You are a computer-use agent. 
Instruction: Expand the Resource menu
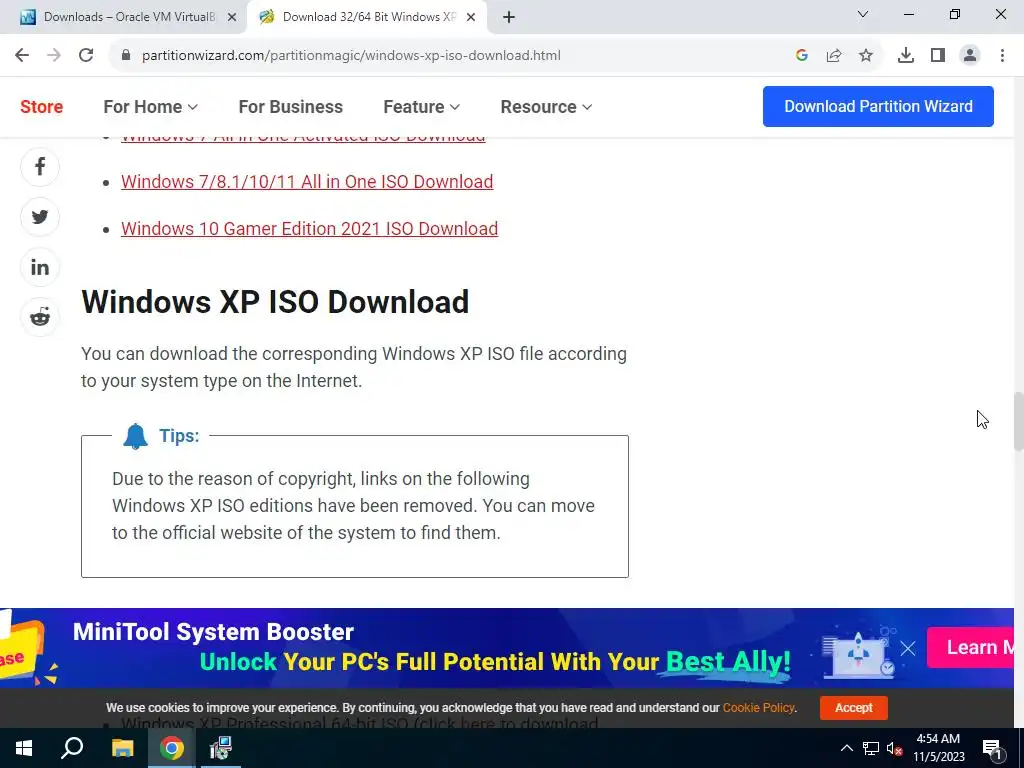[546, 106]
